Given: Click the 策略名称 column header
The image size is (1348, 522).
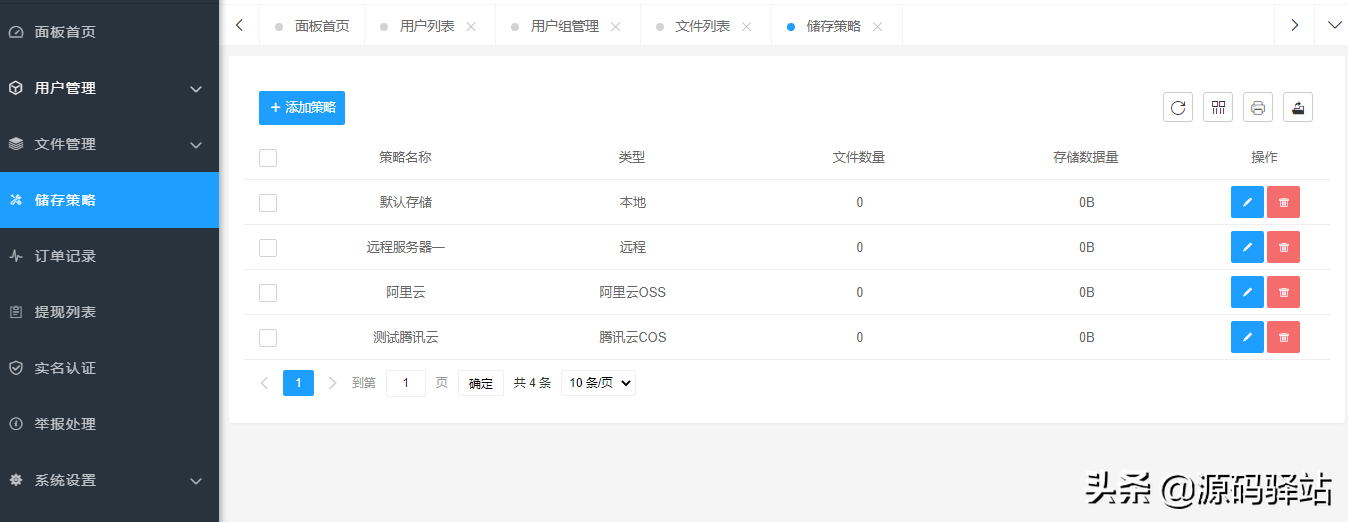Looking at the screenshot, I should point(405,157).
